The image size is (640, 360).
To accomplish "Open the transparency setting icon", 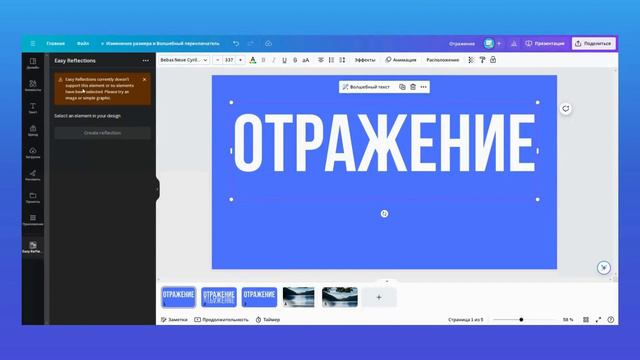I will tap(471, 60).
